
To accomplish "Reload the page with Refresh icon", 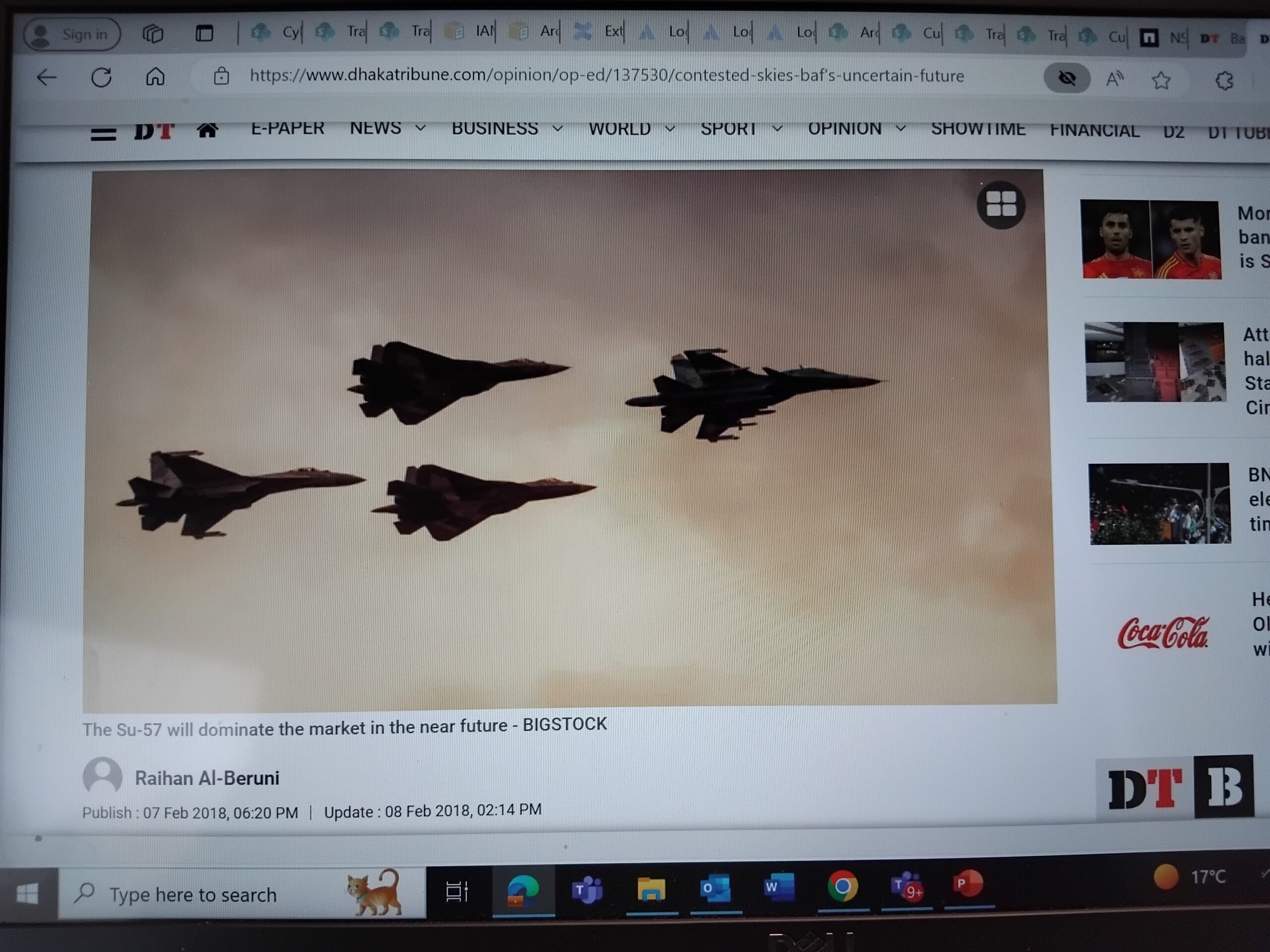I will [x=101, y=77].
